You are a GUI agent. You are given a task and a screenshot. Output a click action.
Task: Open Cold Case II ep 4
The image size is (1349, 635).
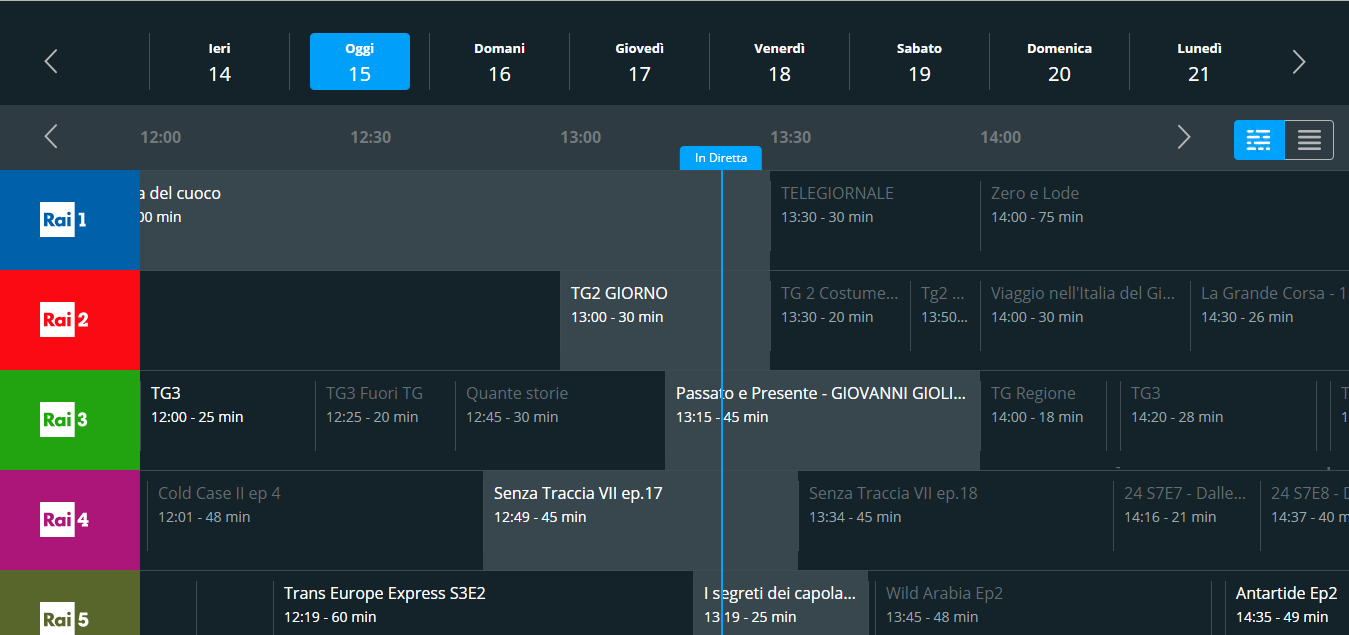(x=315, y=520)
